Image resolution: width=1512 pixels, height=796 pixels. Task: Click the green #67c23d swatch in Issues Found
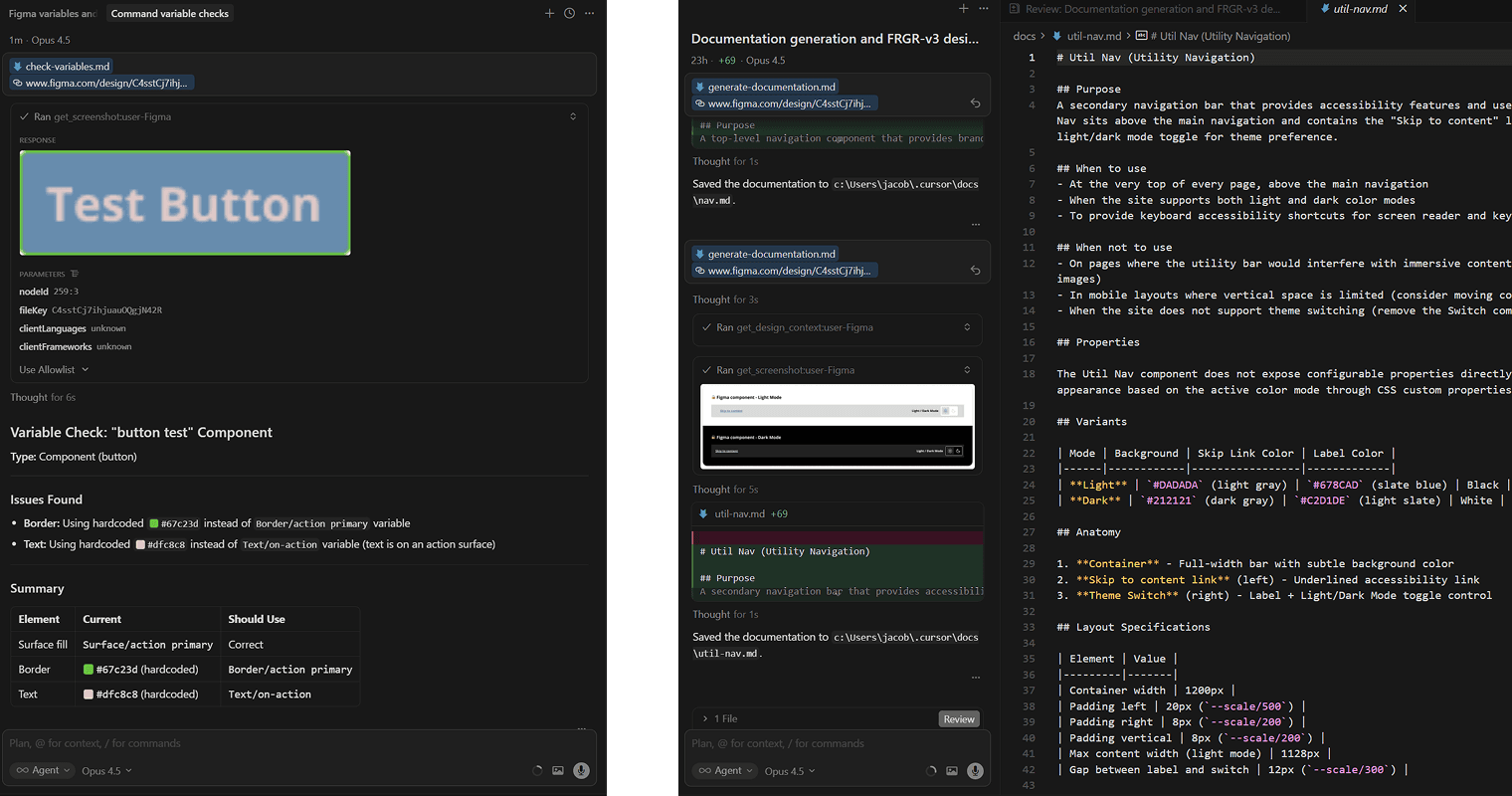[154, 523]
